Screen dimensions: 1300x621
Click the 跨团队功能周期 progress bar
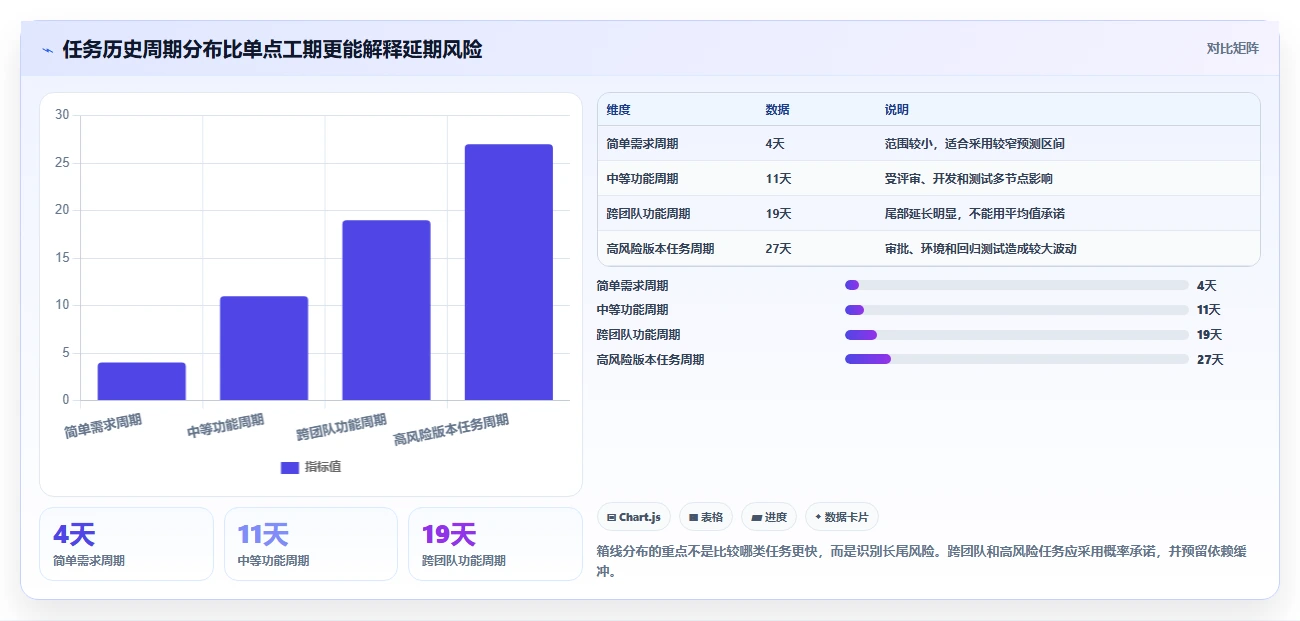click(1017, 335)
